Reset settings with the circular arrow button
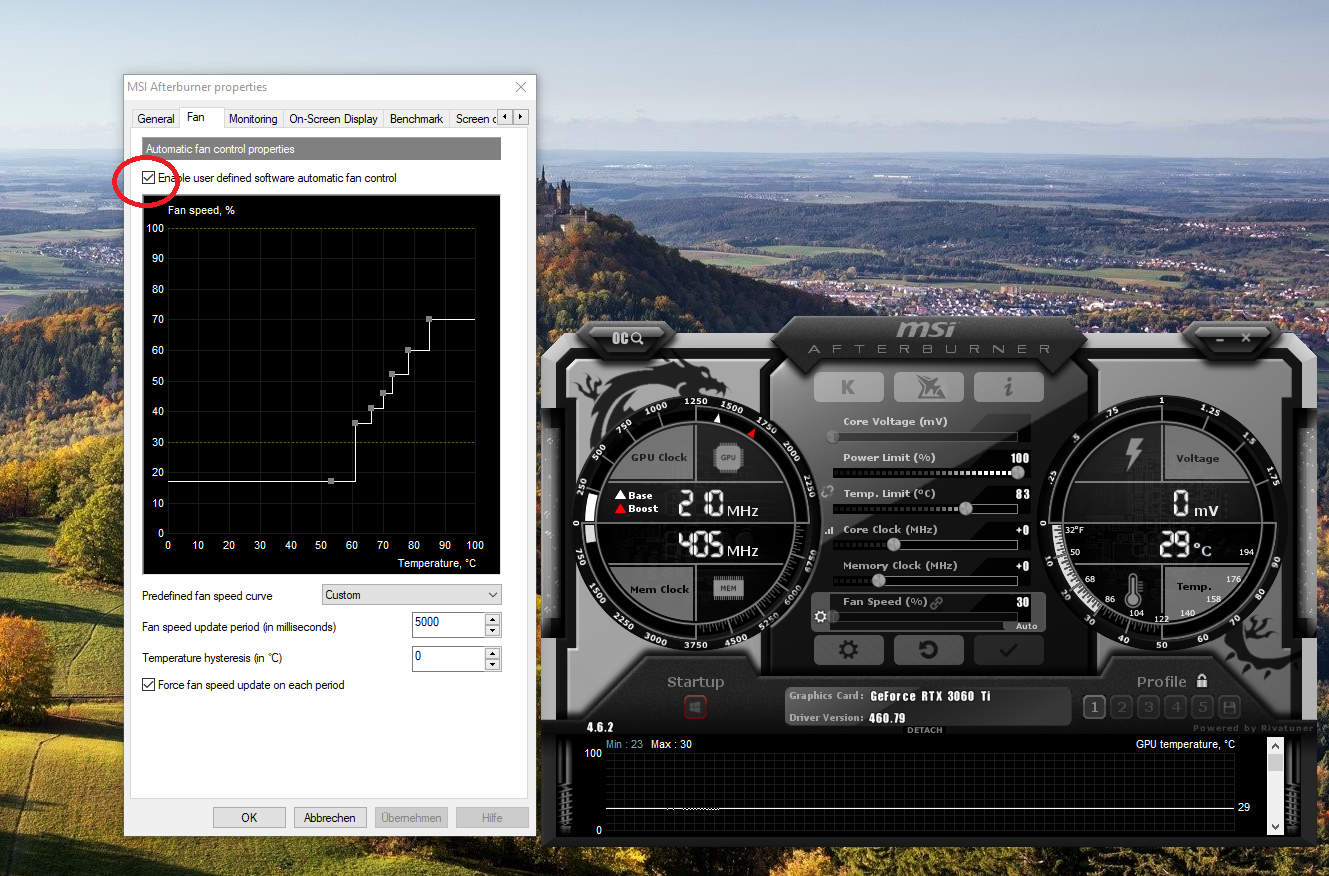The width and height of the screenshot is (1329, 876). [x=928, y=650]
